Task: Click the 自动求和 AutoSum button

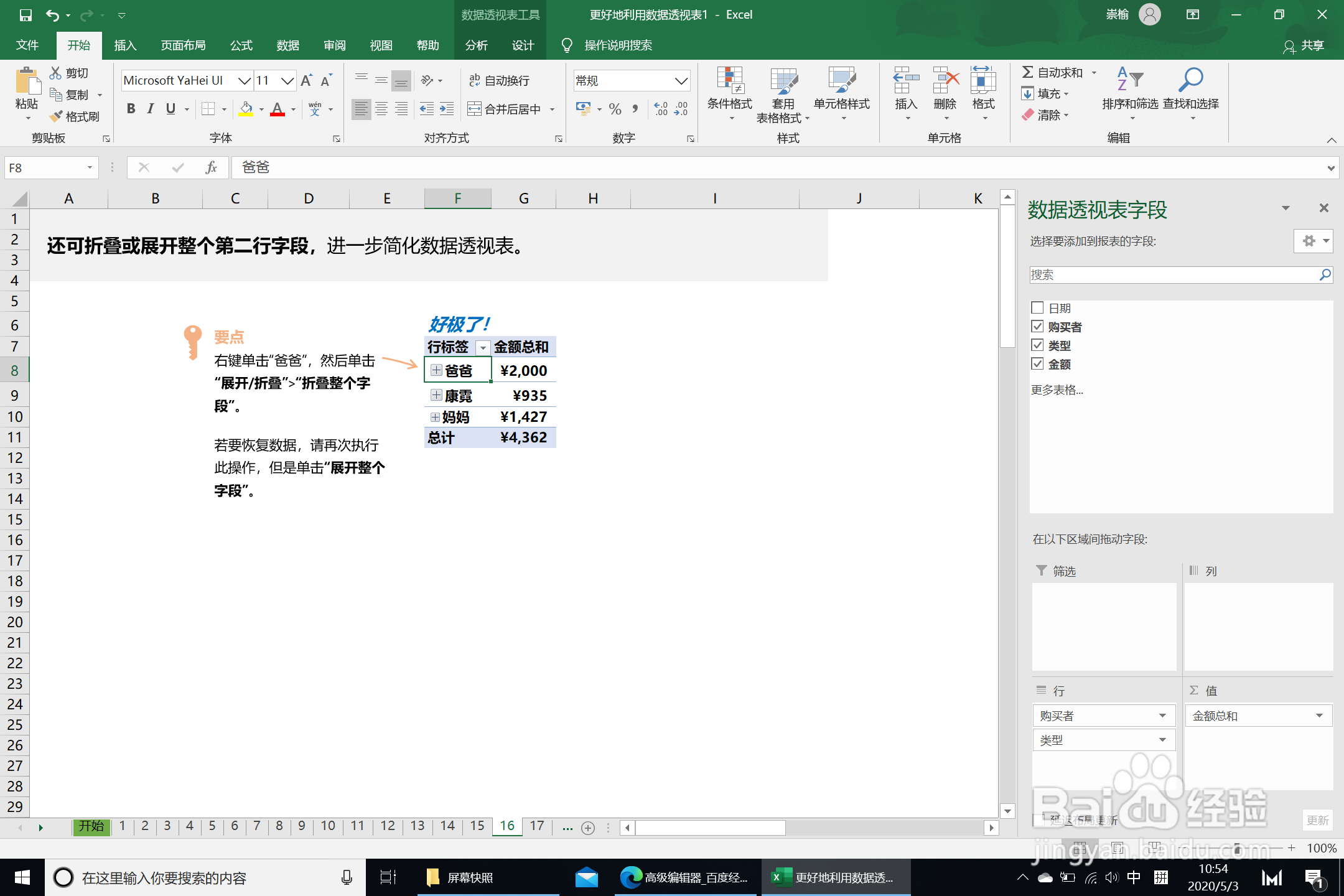Action: (x=1053, y=73)
